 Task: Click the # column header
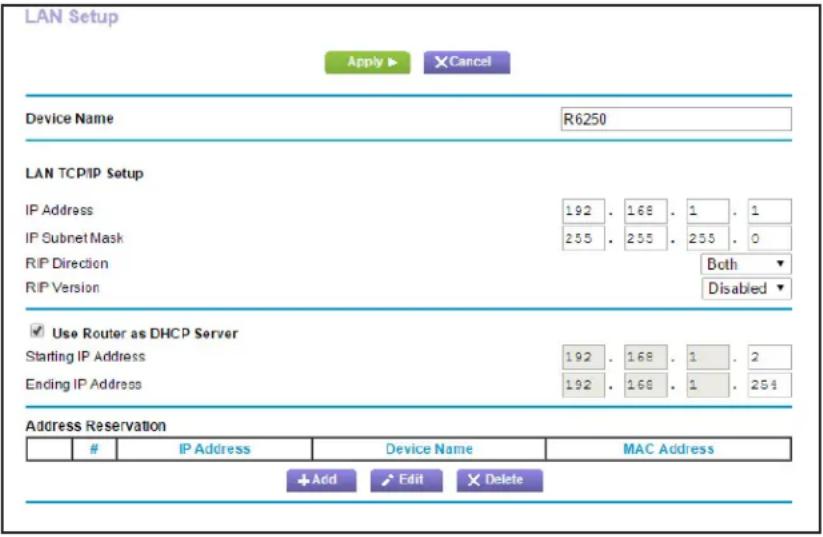pos(94,449)
